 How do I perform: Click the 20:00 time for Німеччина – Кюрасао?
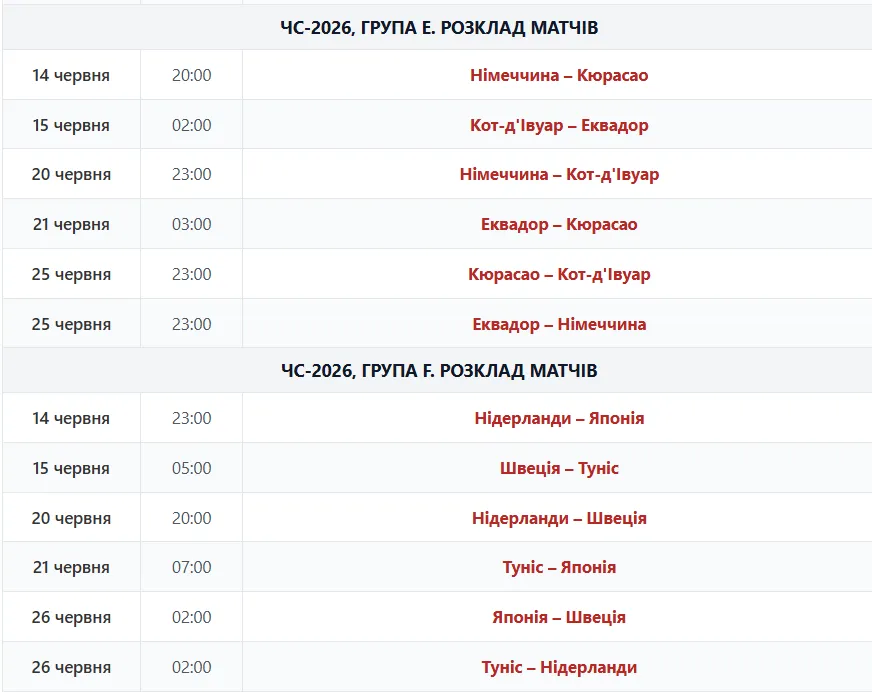tap(191, 75)
